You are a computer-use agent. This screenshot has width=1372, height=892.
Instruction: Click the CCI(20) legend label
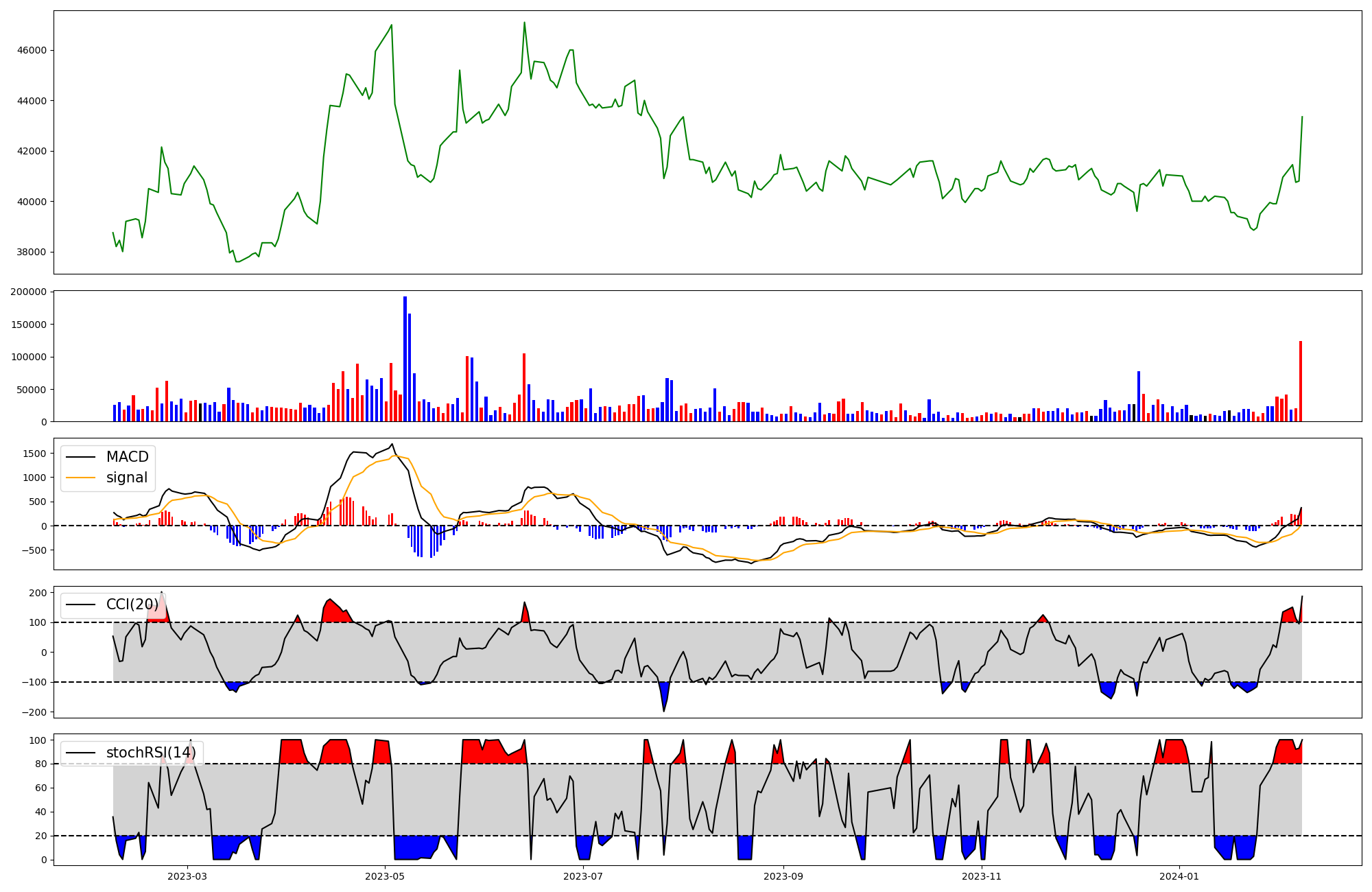(132, 605)
